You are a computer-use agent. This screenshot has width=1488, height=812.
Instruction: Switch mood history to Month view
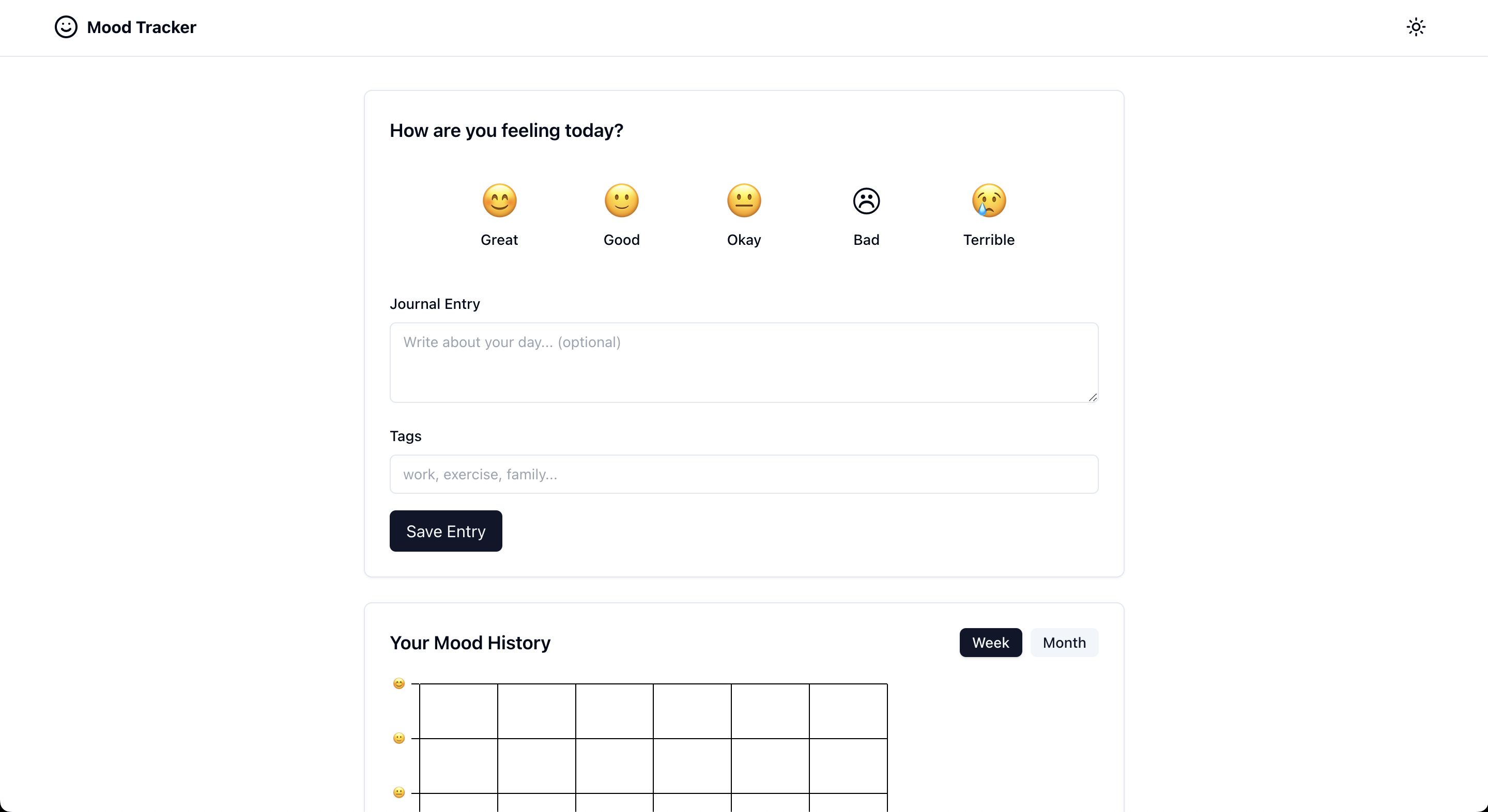tap(1064, 643)
